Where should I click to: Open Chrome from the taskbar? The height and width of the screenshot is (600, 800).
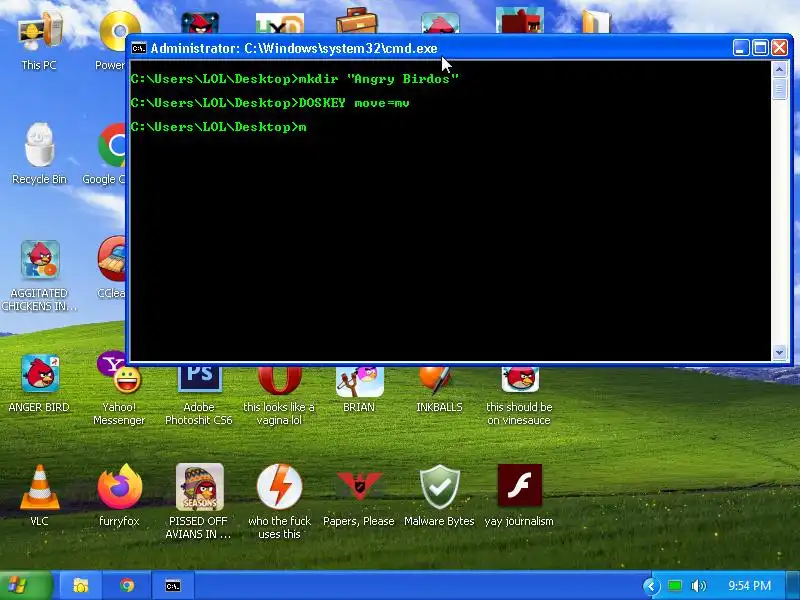[127, 585]
